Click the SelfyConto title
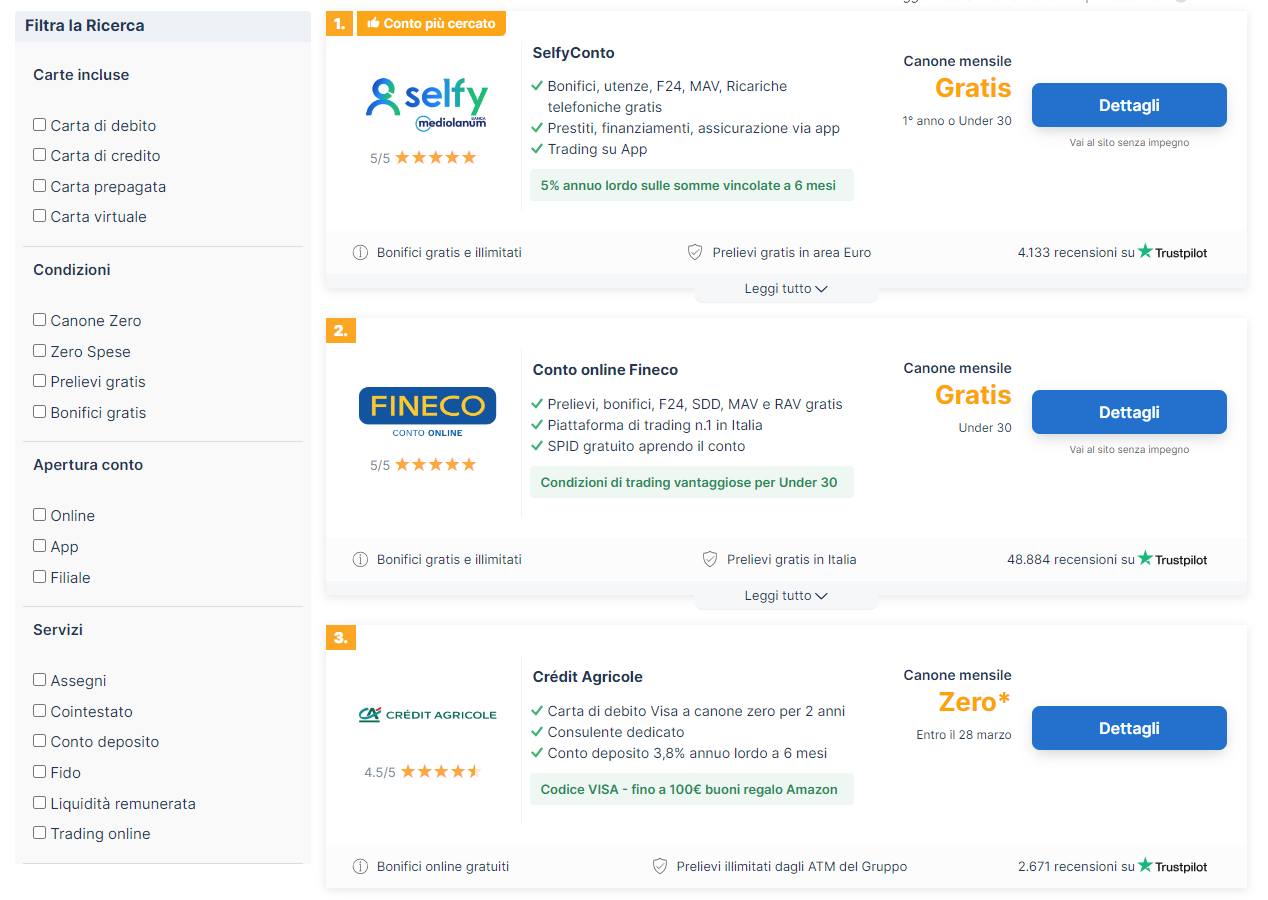 [x=574, y=53]
